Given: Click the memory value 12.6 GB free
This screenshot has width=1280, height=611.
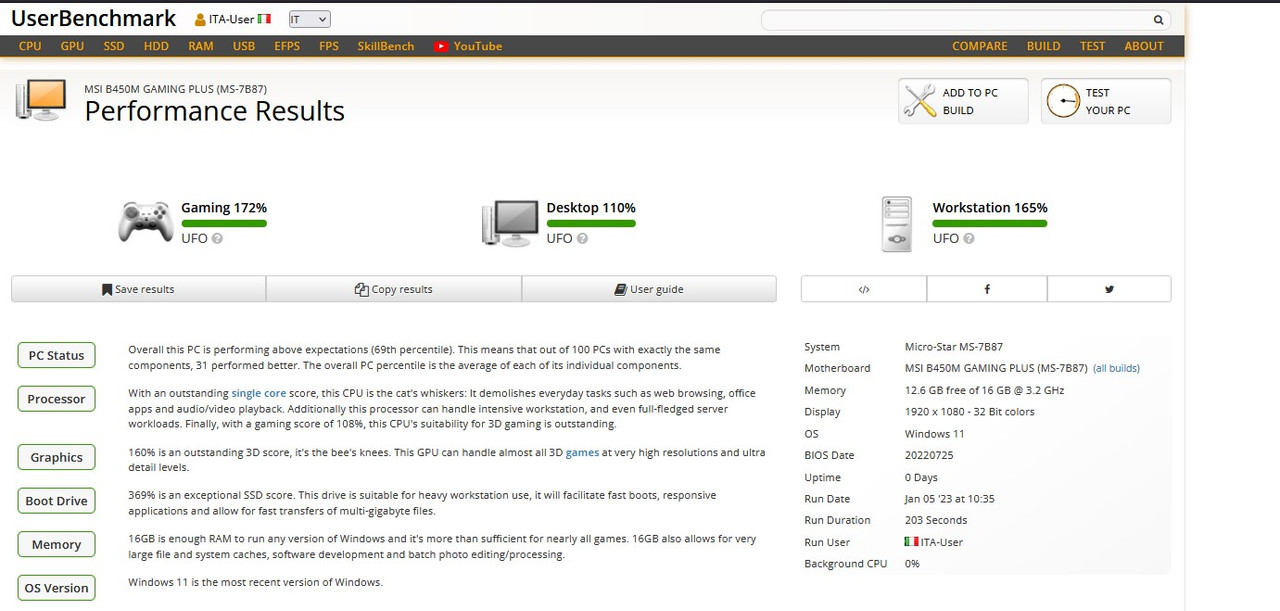Looking at the screenshot, I should tap(985, 390).
